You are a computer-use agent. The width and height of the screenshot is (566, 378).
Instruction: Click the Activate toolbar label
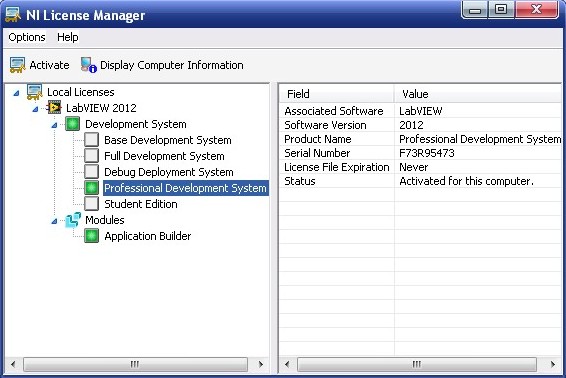[x=49, y=65]
